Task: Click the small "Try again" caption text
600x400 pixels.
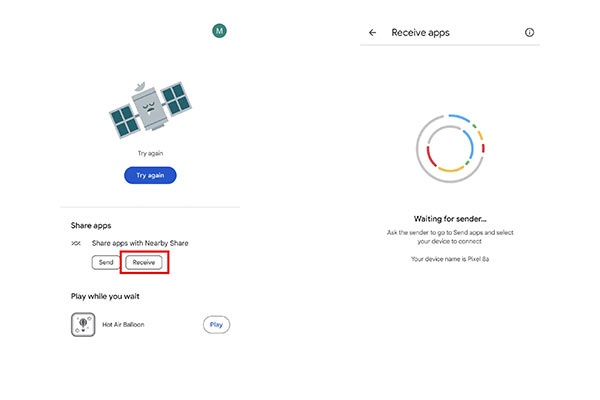Action: 150,153
